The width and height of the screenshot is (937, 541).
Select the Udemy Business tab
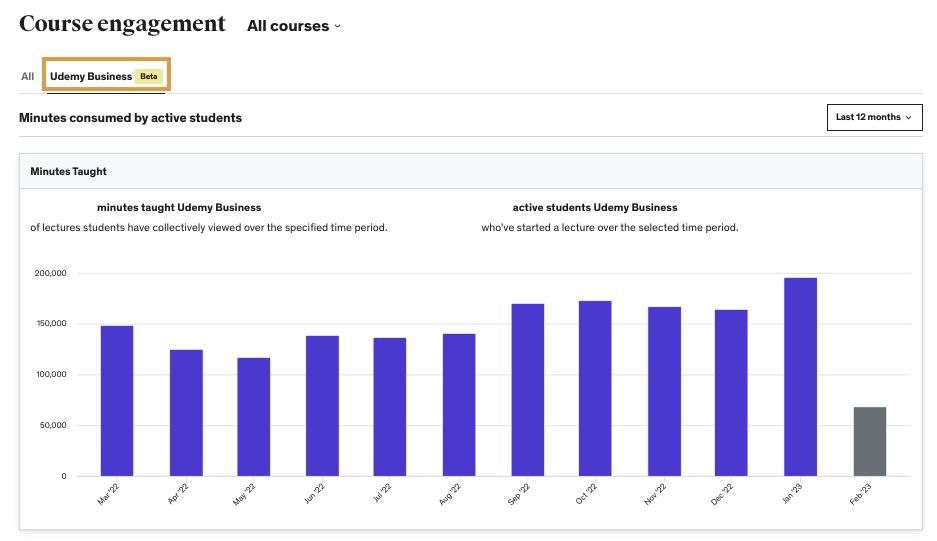point(91,76)
